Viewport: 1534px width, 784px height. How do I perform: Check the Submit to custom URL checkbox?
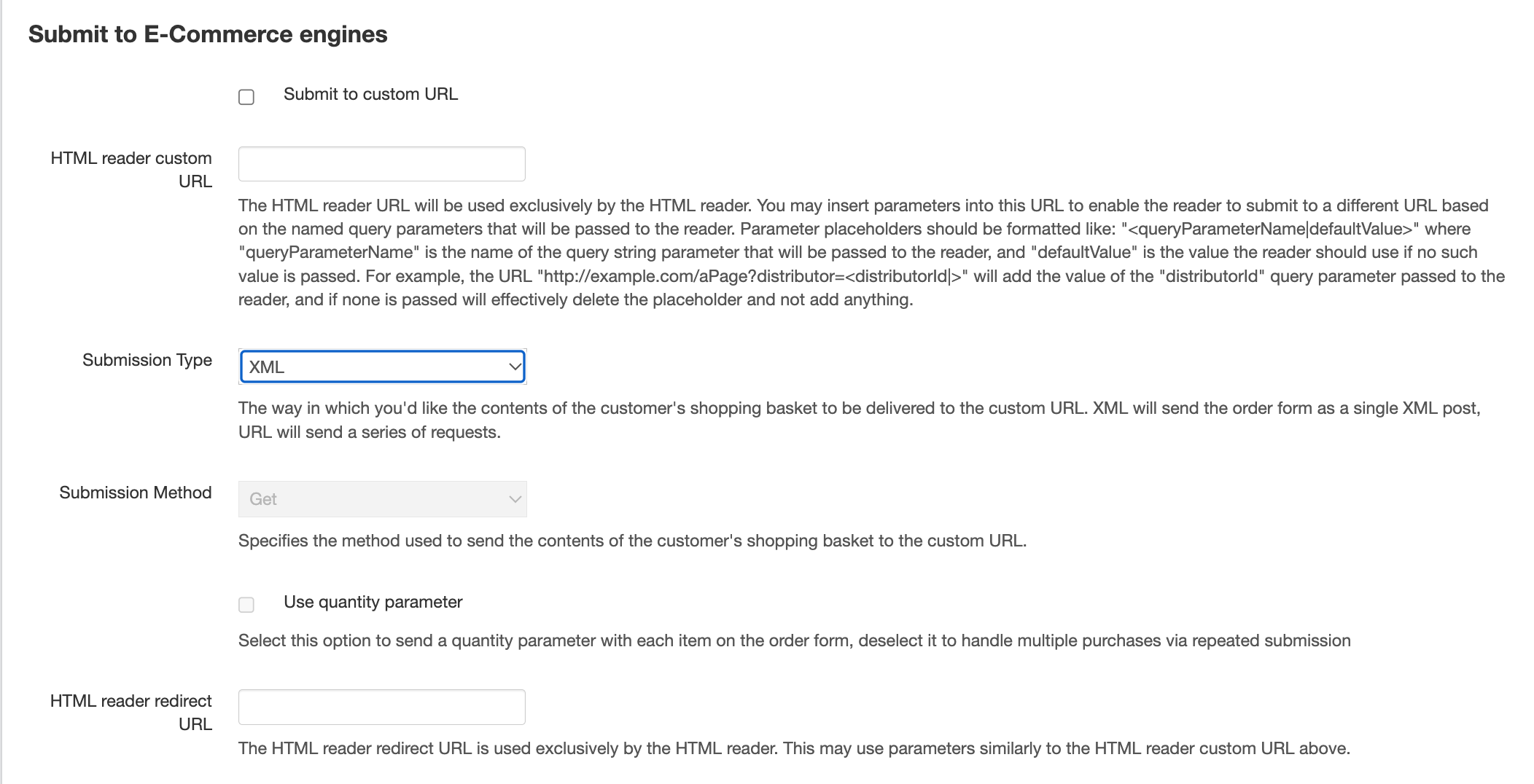(246, 97)
